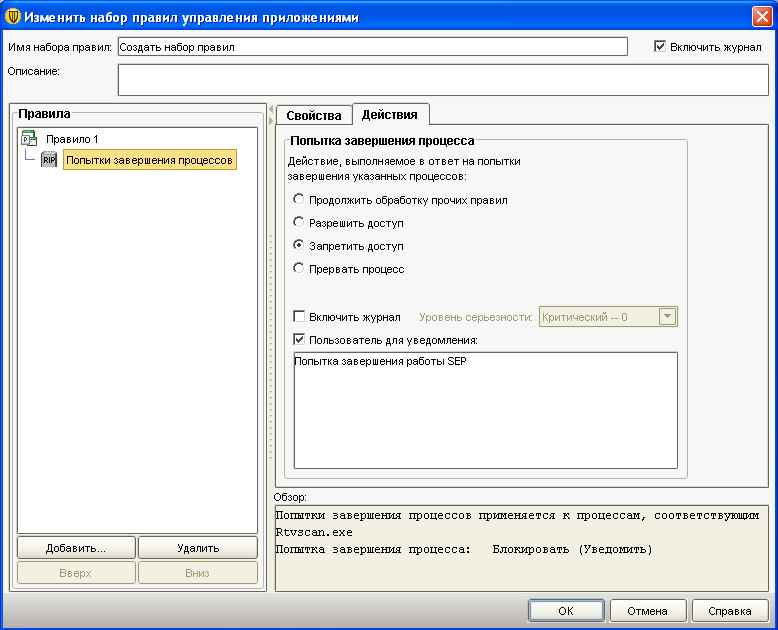Click the Попытка завершения процесса group heading

tap(382, 141)
